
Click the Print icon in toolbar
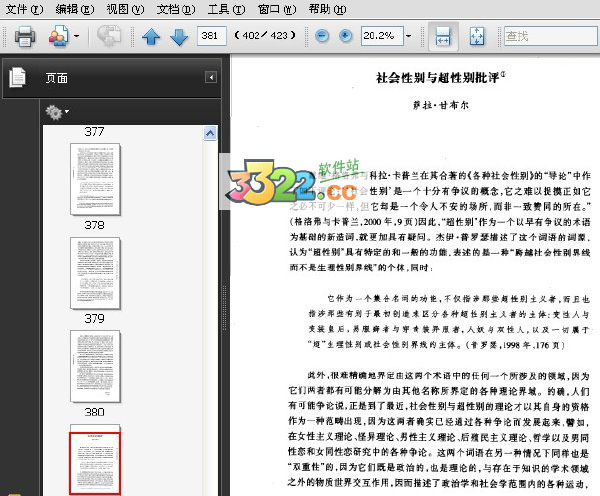click(x=24, y=37)
